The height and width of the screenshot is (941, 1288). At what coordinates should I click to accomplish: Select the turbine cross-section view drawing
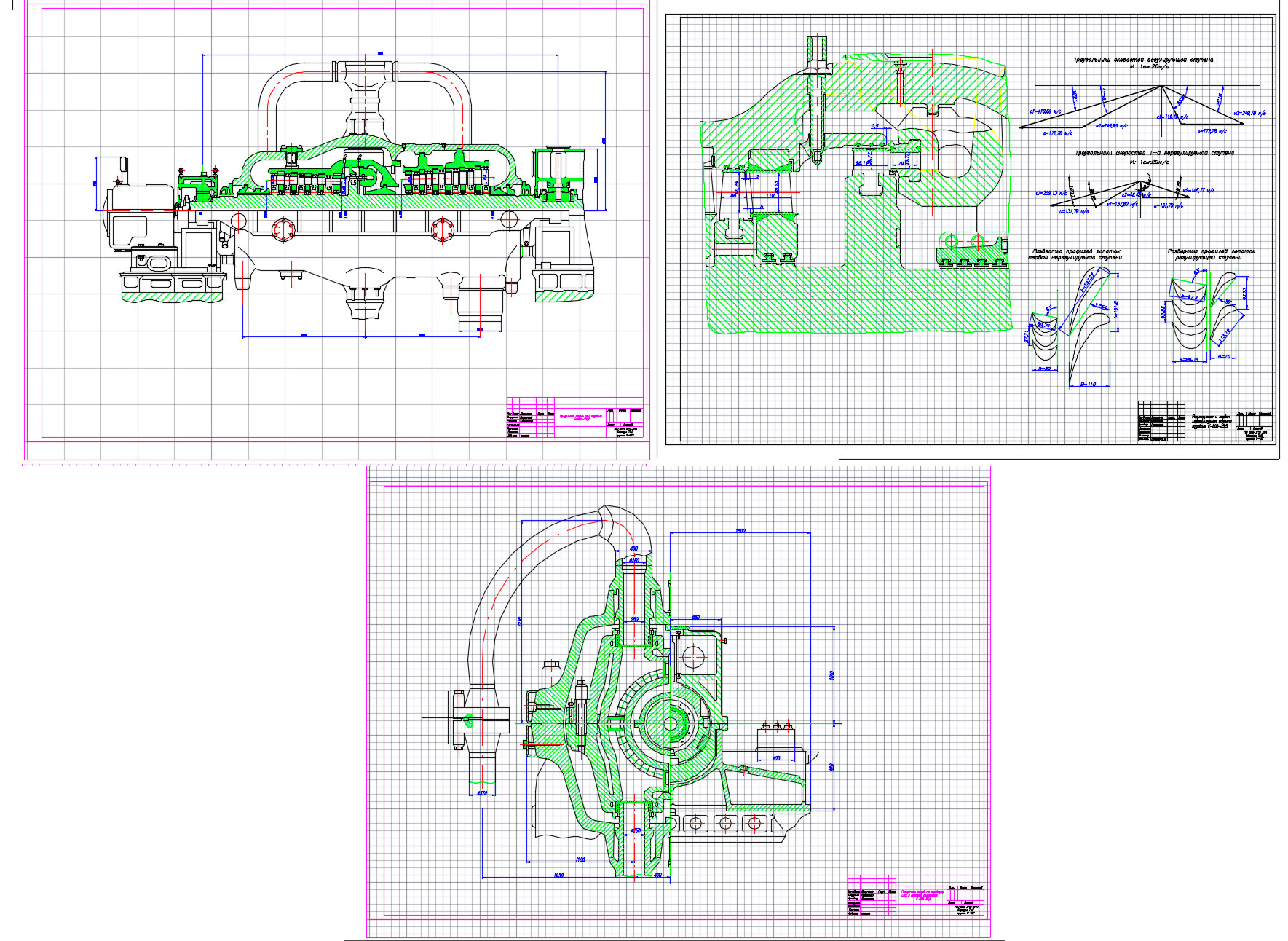[x=633, y=692]
